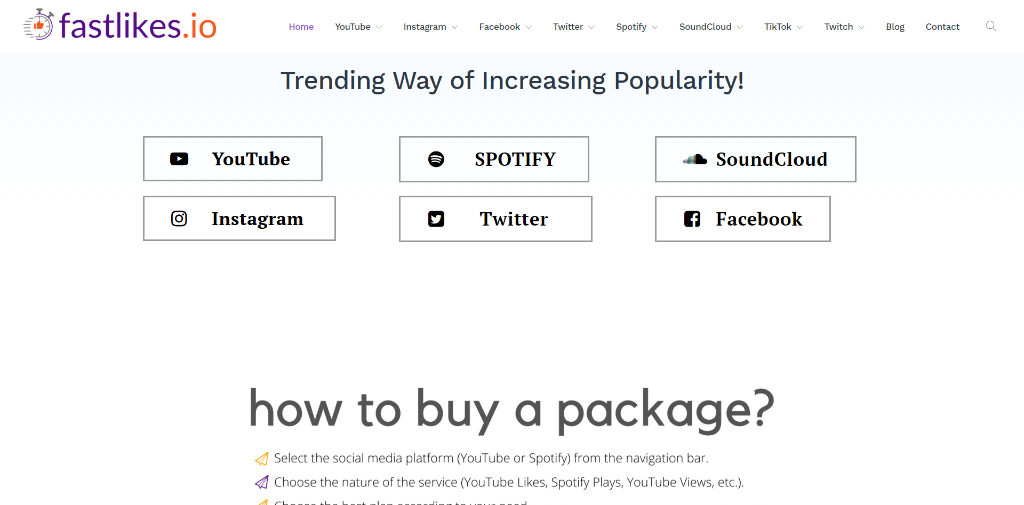Image resolution: width=1024 pixels, height=505 pixels.
Task: Open the Blog menu item
Action: pyautogui.click(x=895, y=27)
